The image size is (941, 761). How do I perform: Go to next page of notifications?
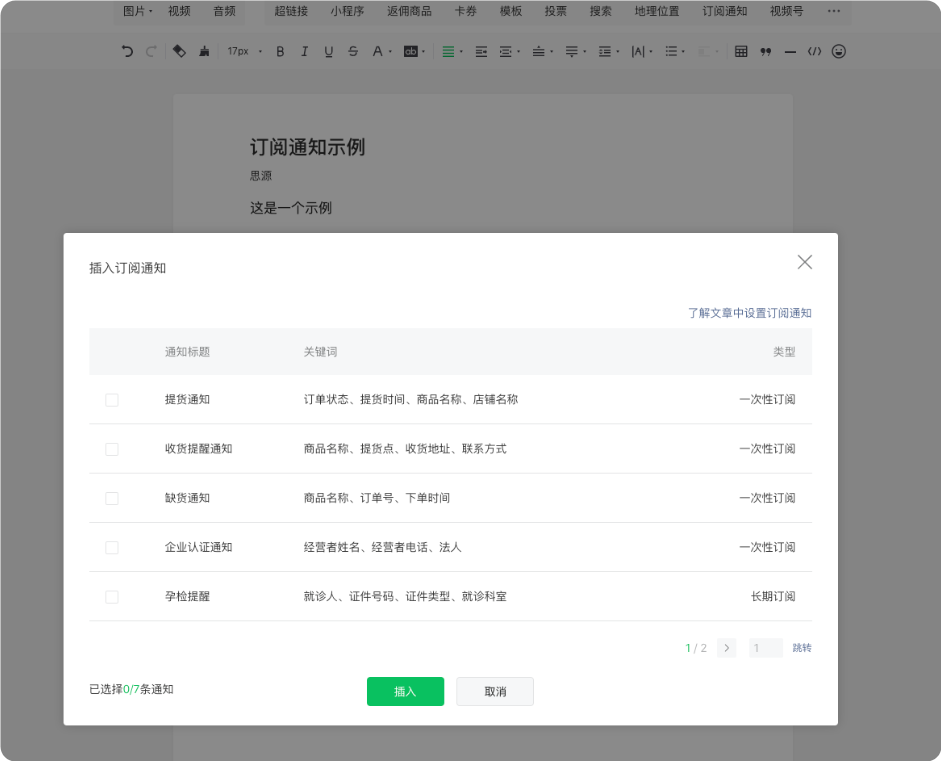click(x=727, y=648)
